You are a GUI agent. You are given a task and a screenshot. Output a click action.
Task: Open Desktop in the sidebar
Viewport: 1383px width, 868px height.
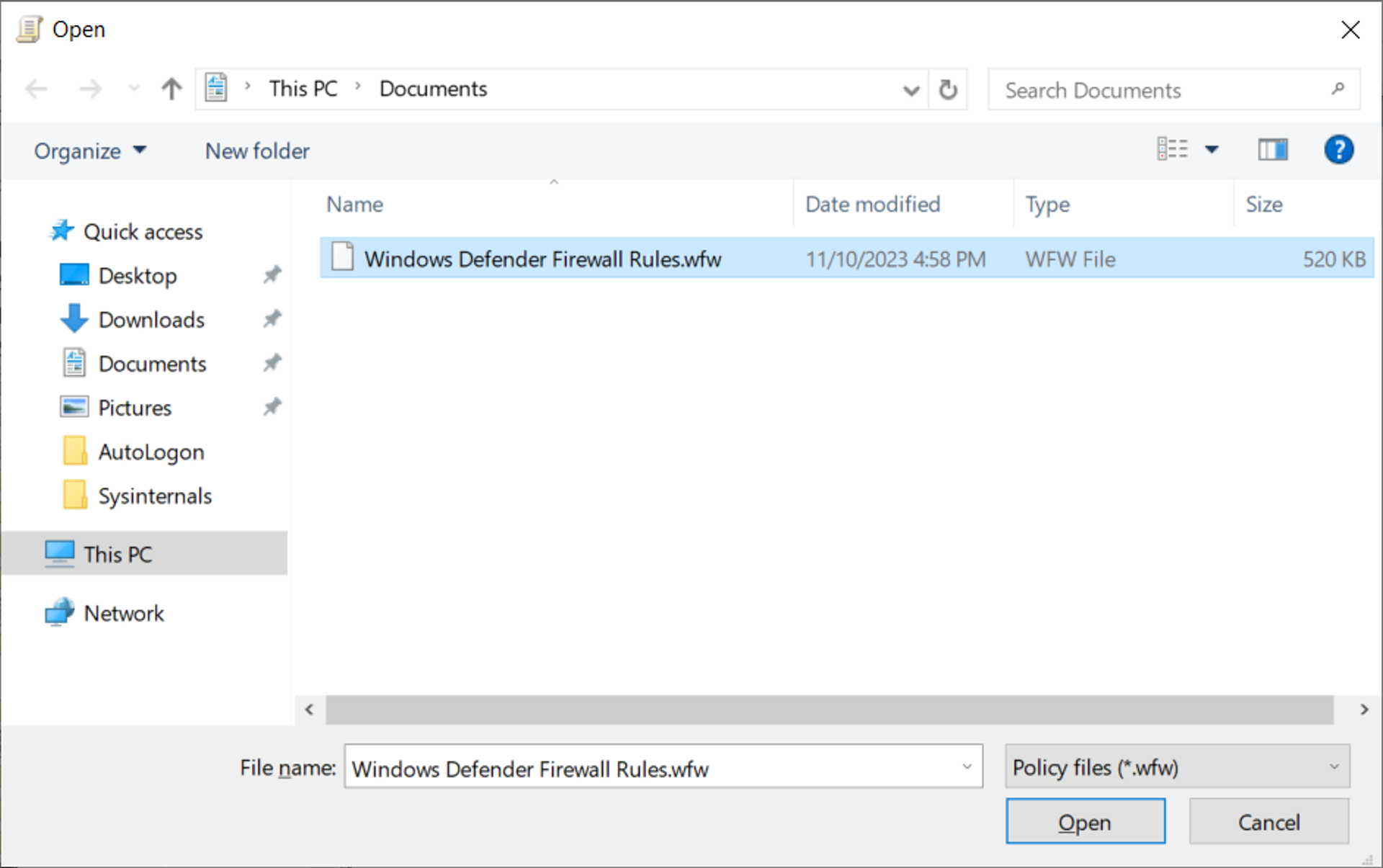coord(137,276)
